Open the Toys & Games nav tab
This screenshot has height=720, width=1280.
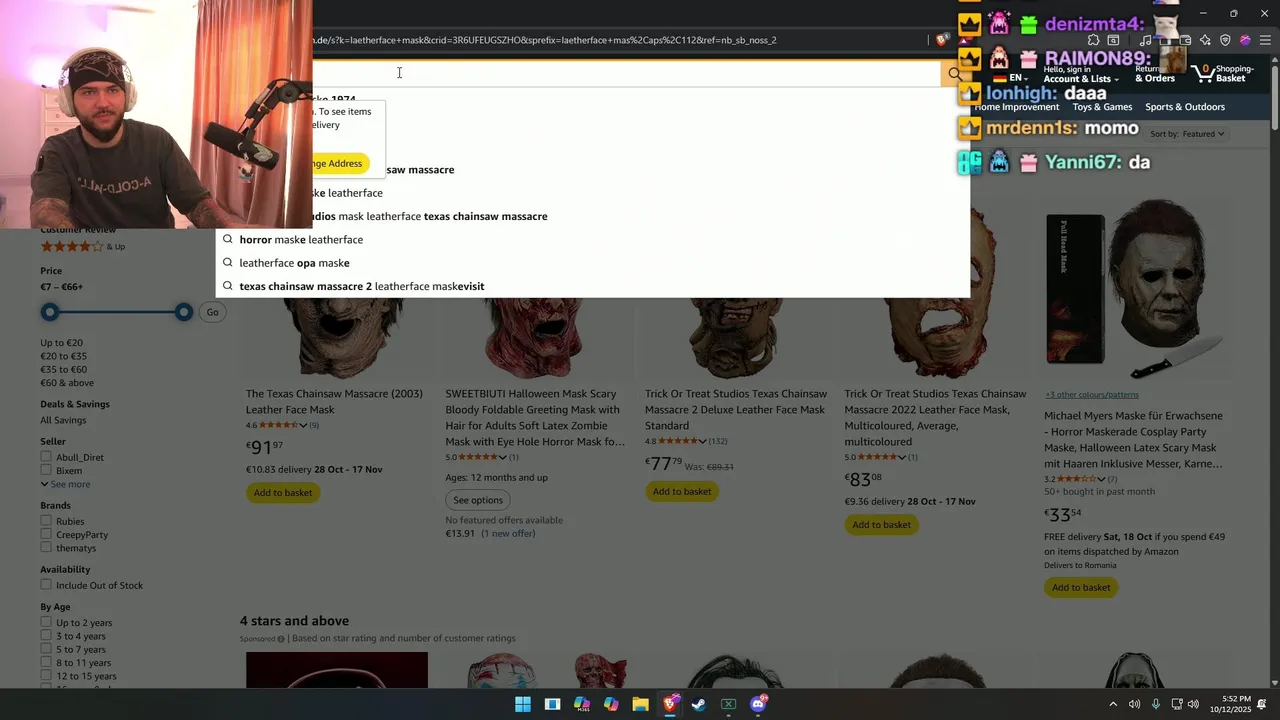click(1102, 107)
